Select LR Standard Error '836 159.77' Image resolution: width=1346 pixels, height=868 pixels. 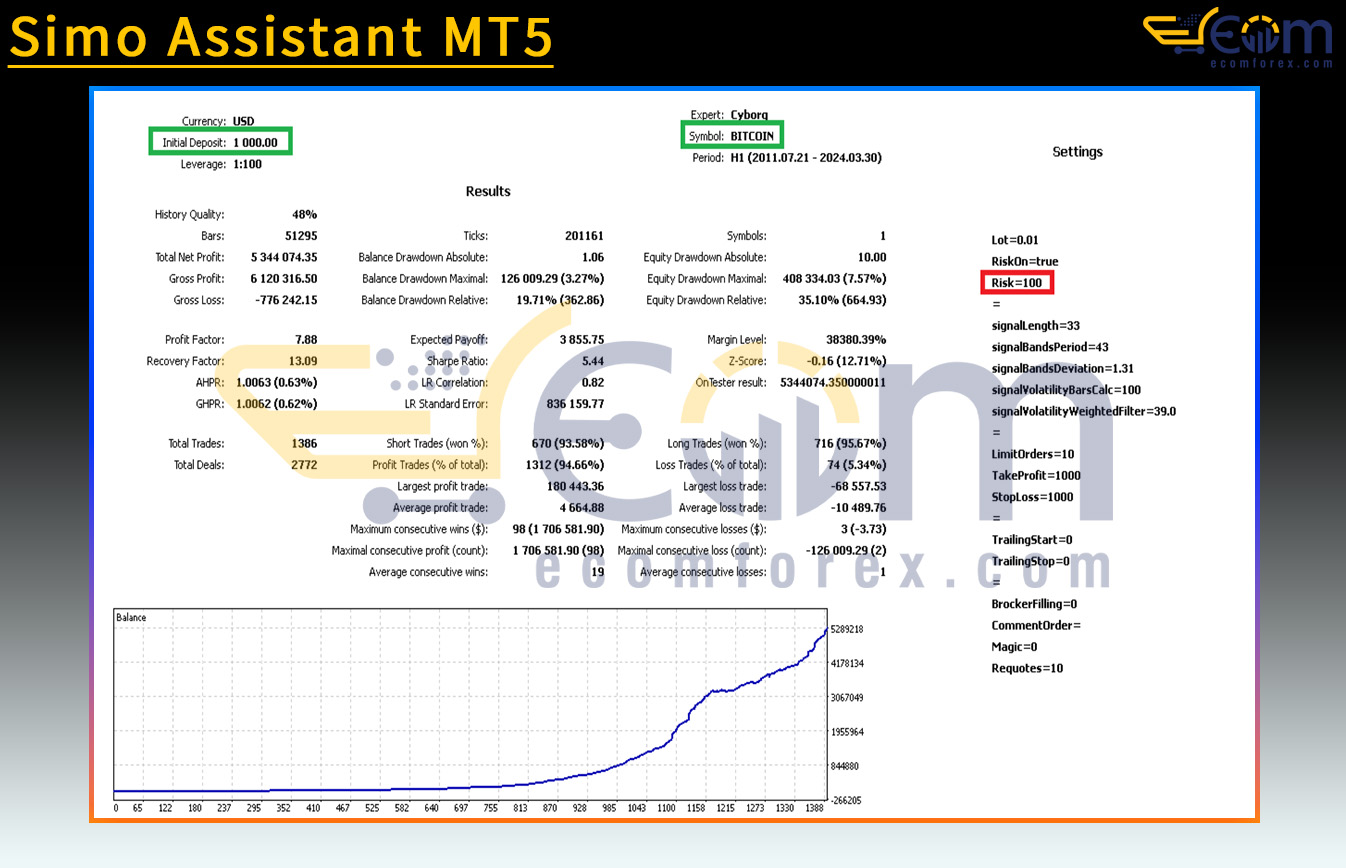click(x=573, y=404)
